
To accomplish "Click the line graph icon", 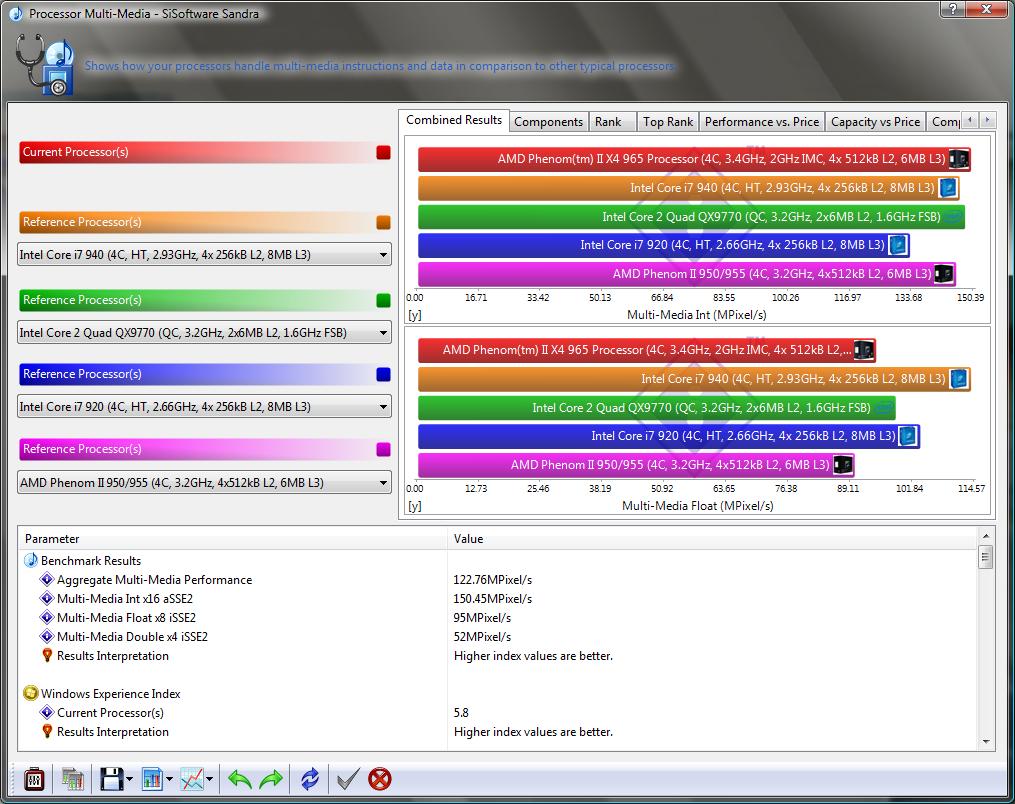I will (193, 779).
